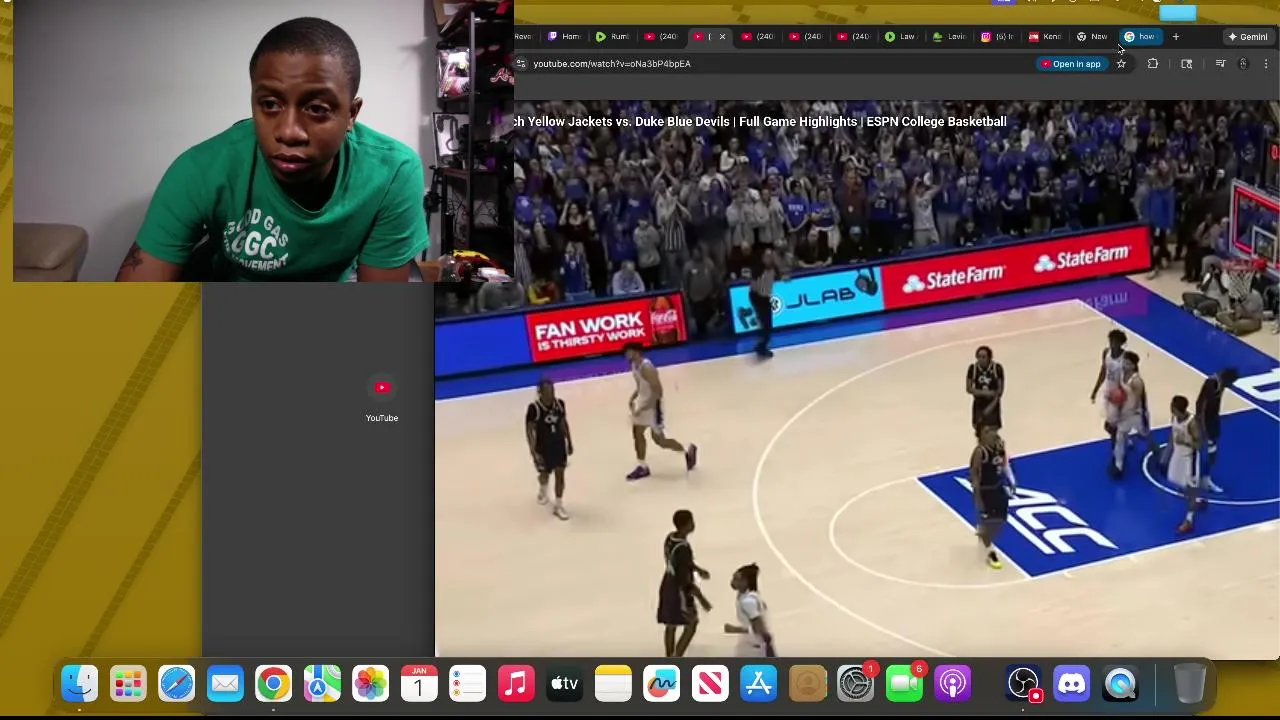The image size is (1280, 720).
Task: Open Calendar from the dock
Action: click(x=419, y=684)
